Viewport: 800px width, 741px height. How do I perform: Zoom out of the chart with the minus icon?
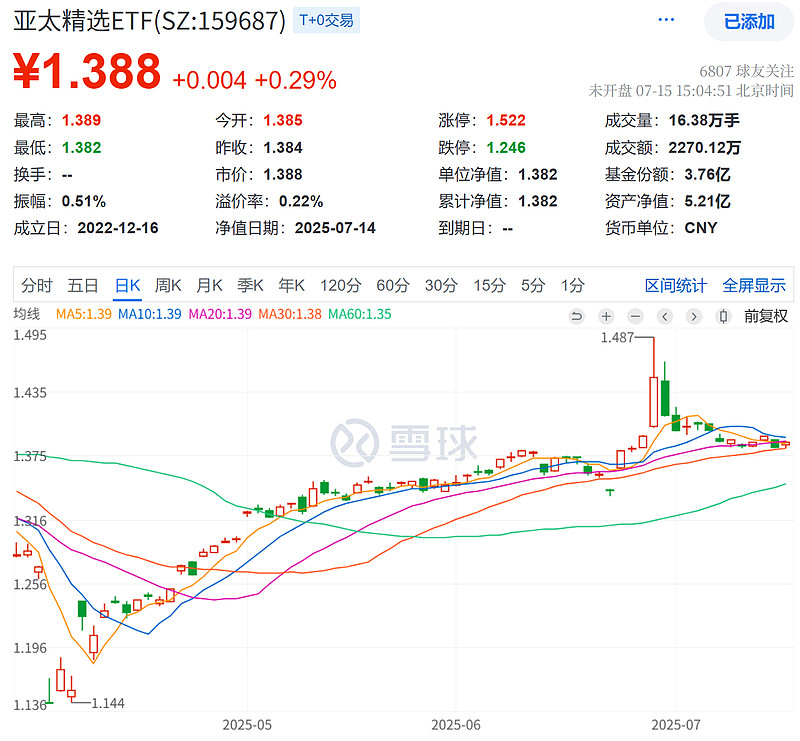[x=634, y=316]
